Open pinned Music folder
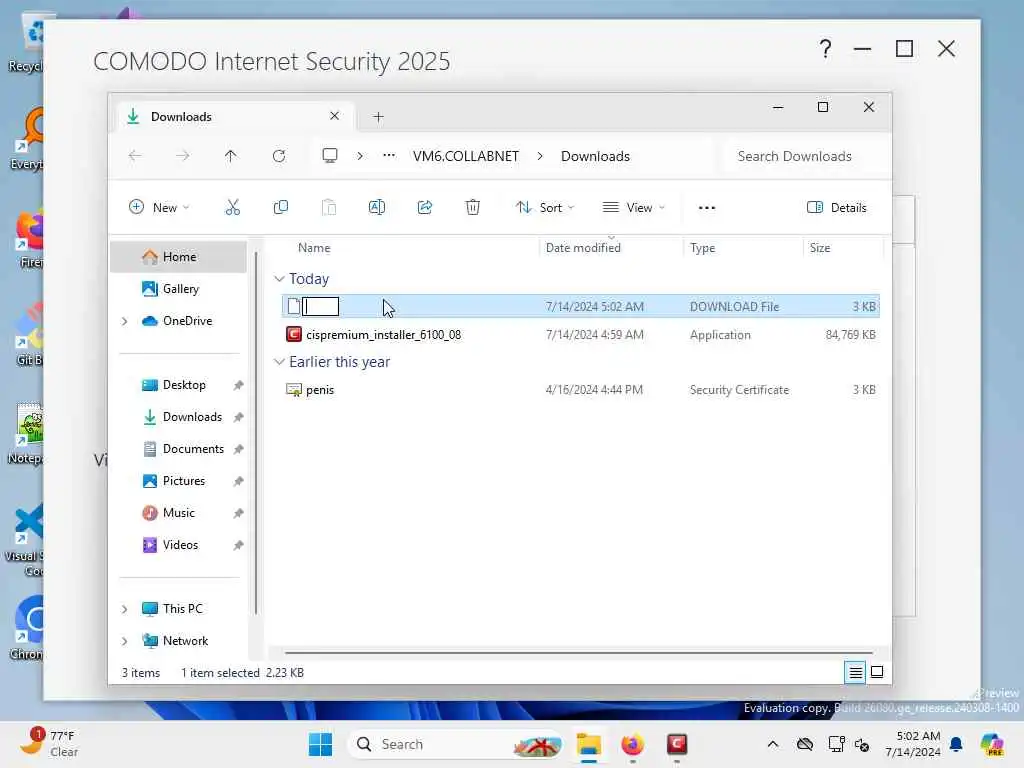Image resolution: width=1024 pixels, height=768 pixels. [x=178, y=513]
